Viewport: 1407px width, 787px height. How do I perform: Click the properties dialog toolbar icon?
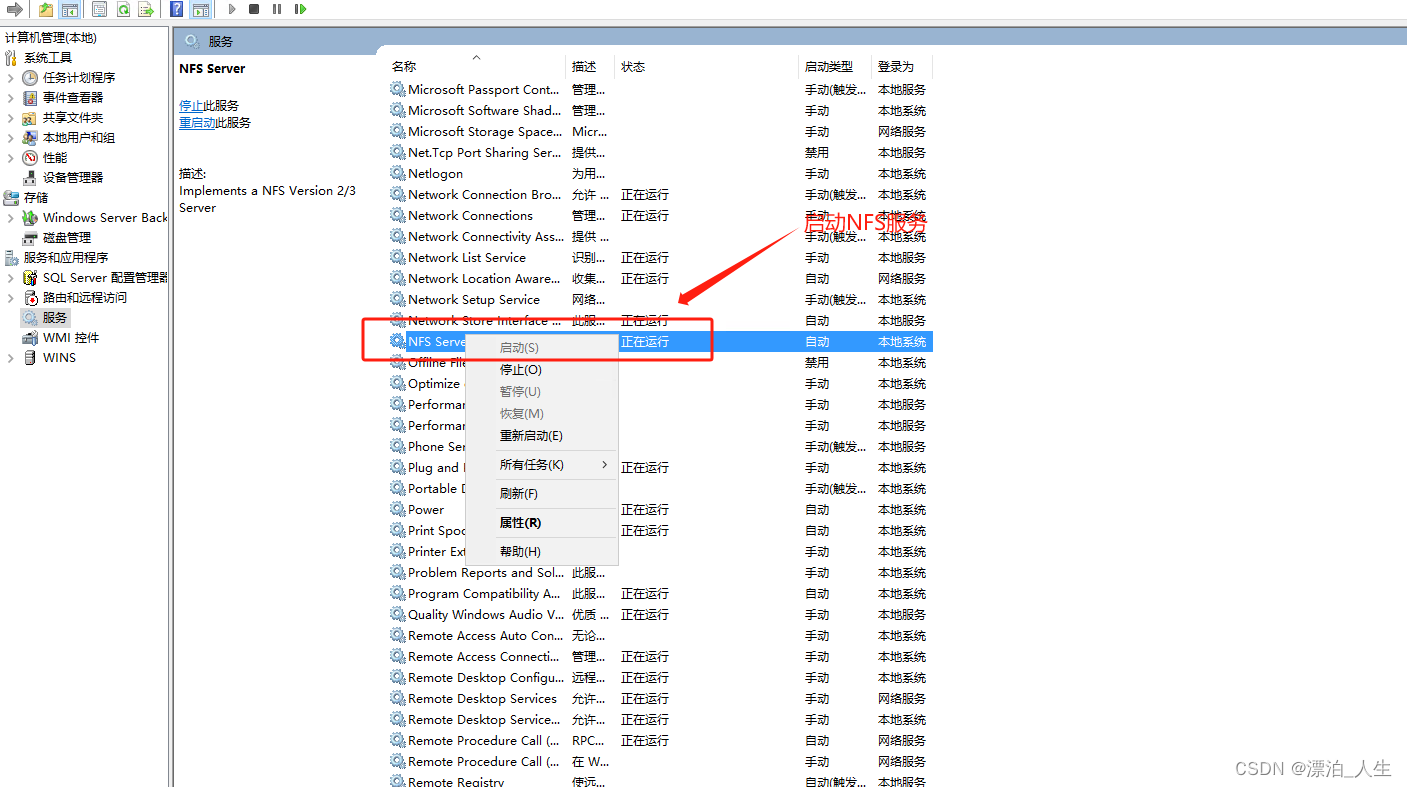click(x=99, y=9)
